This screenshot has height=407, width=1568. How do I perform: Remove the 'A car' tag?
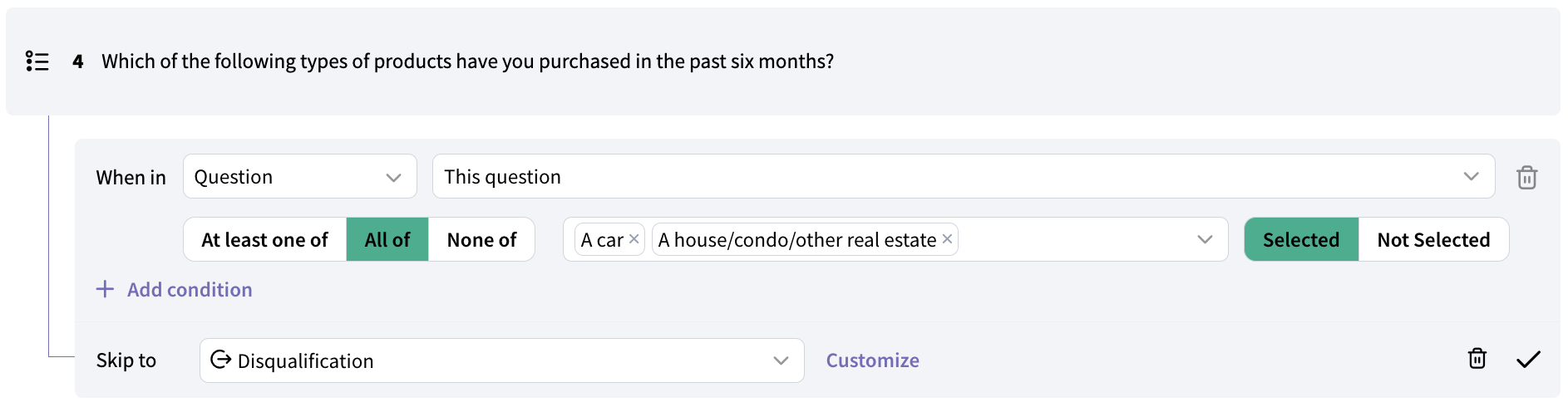tap(634, 239)
